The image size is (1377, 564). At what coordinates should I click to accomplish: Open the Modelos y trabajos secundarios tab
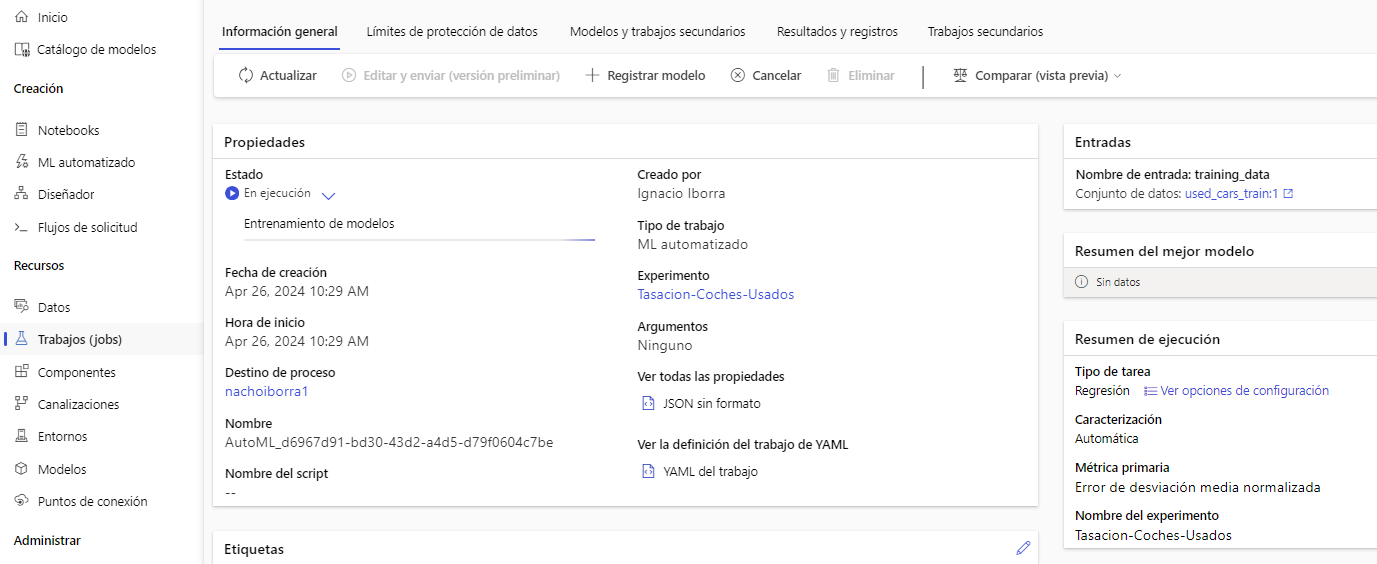click(x=657, y=32)
